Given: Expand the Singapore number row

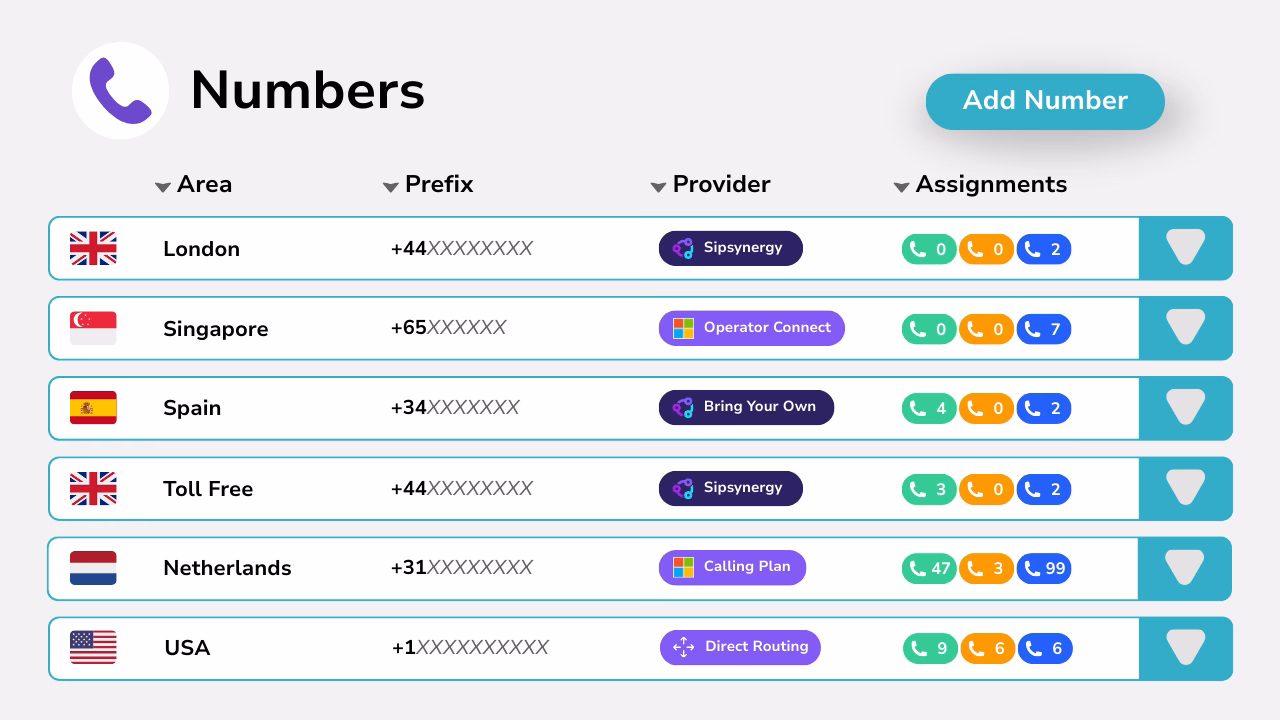Looking at the screenshot, I should click(x=1185, y=328).
